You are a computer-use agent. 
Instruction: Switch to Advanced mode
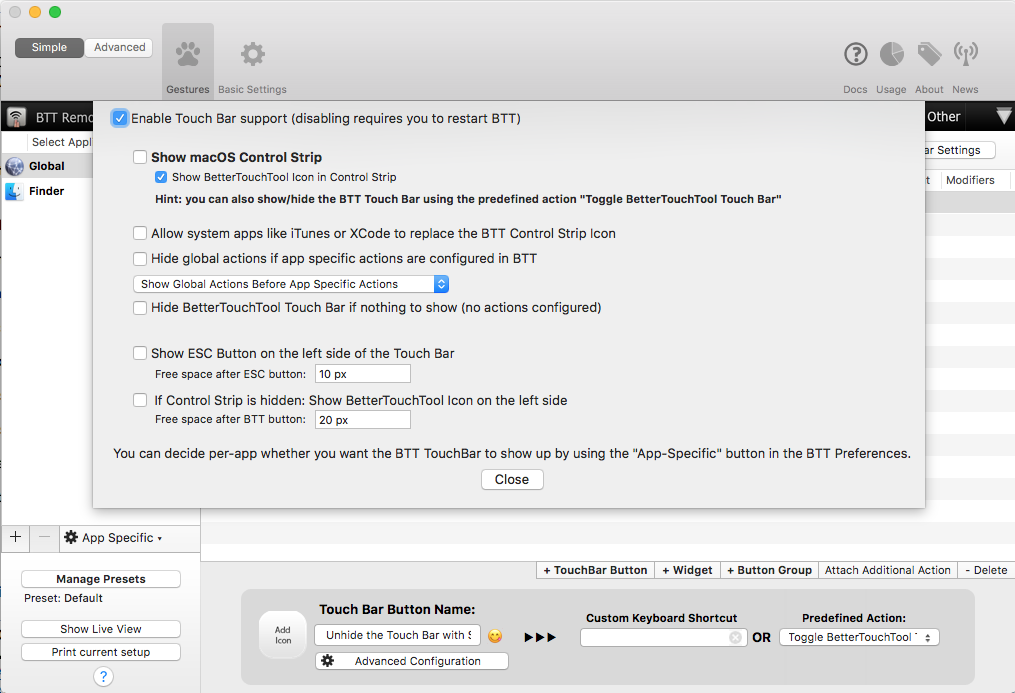click(119, 47)
